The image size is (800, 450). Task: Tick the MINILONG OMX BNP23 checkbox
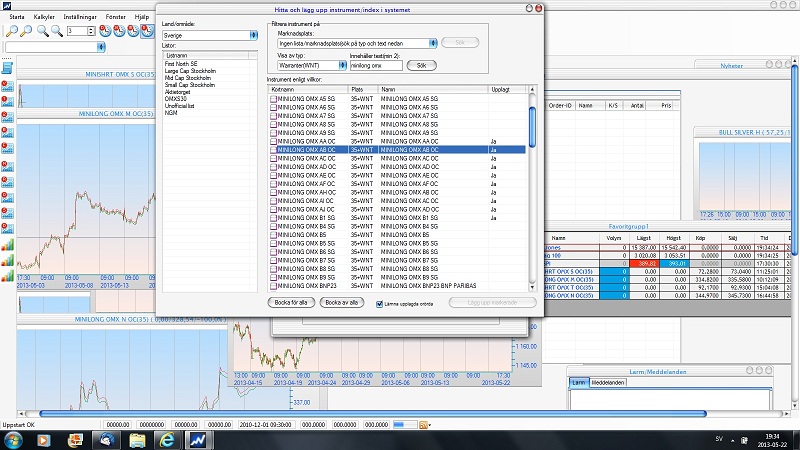coord(274,285)
